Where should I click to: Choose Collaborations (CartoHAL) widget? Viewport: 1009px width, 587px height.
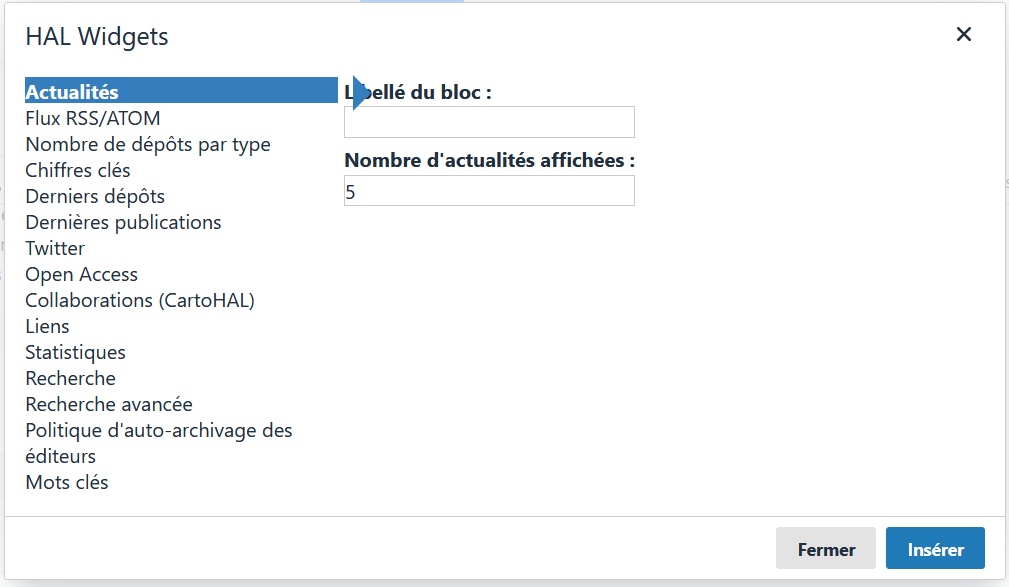[x=140, y=300]
